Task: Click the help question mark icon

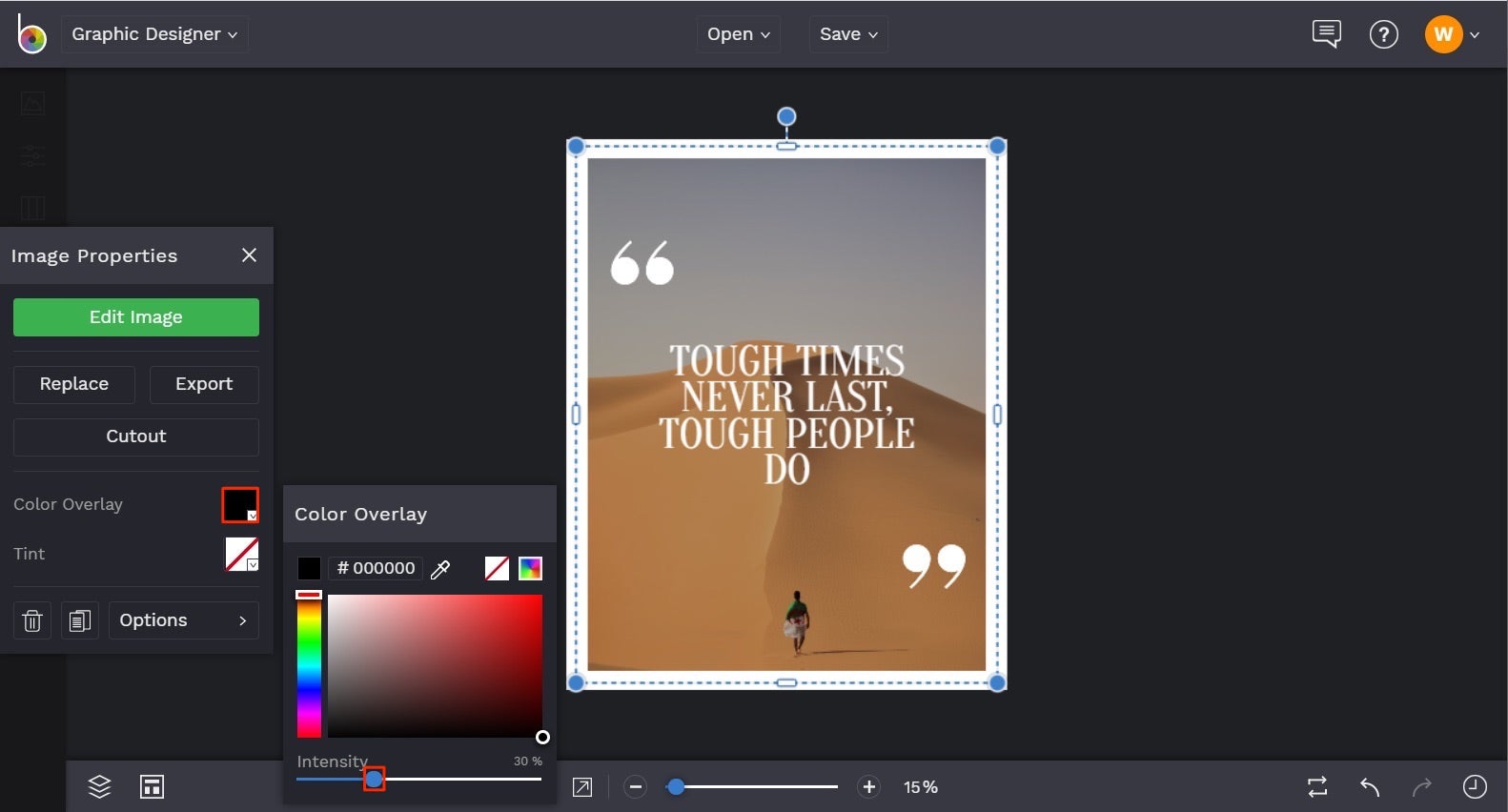Action: tap(1383, 34)
